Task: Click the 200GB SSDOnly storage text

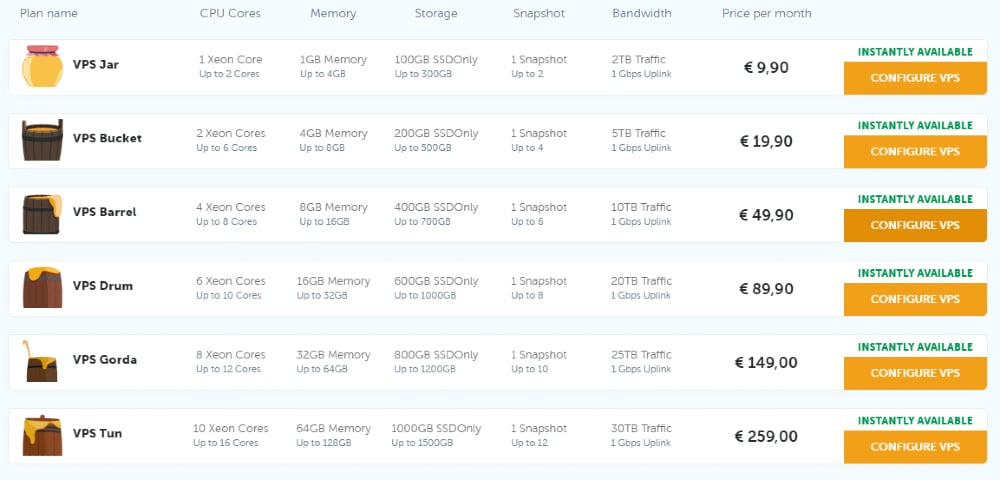Action: click(x=436, y=134)
